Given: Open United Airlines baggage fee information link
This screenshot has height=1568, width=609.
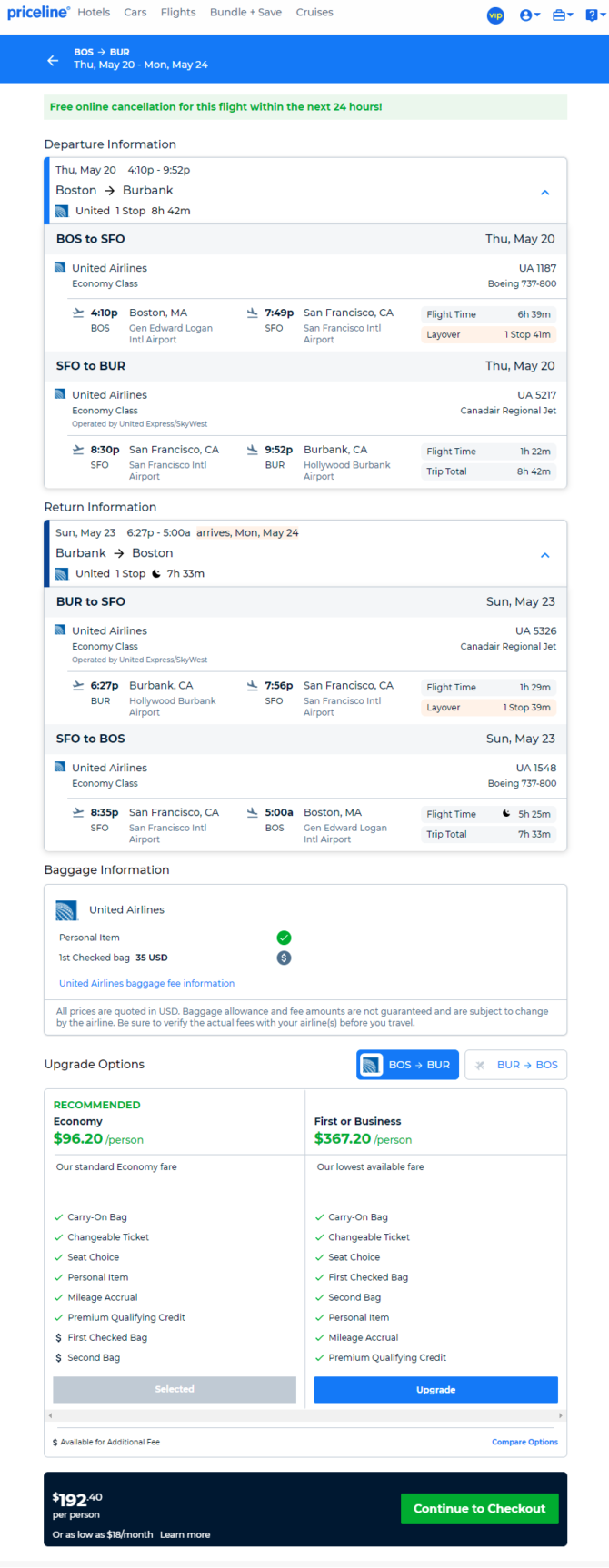Looking at the screenshot, I should (x=146, y=983).
